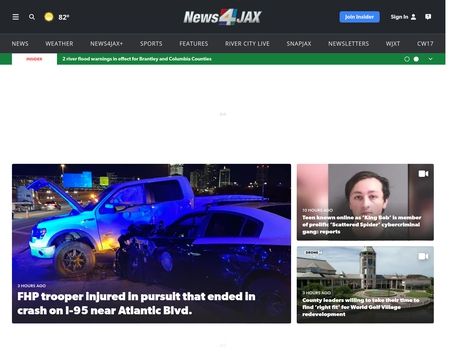The height and width of the screenshot is (360, 450).
Task: Open the NEWS menu item
Action: tap(20, 44)
